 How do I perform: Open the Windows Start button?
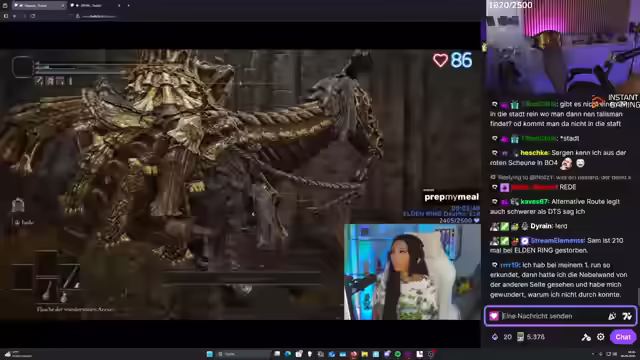210,354
